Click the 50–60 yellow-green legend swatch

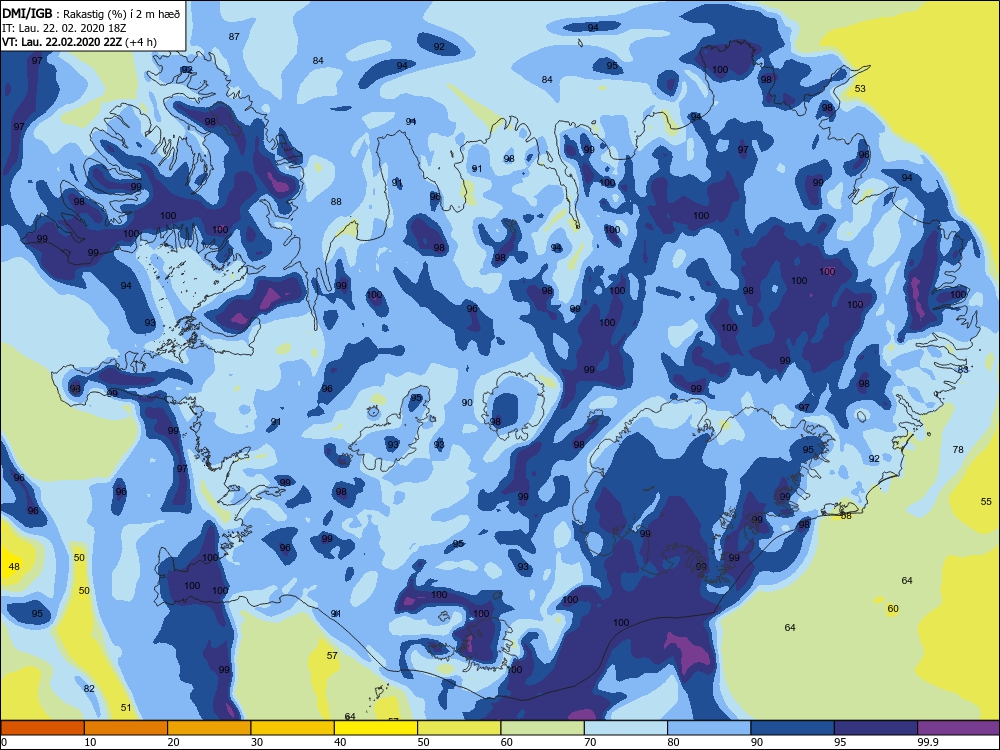coord(459,728)
